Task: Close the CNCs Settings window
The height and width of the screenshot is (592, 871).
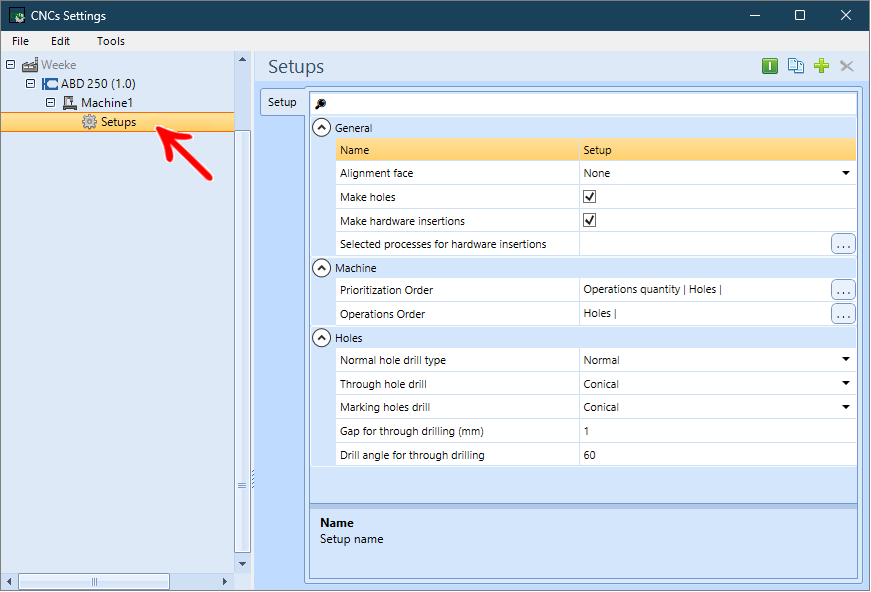Action: [845, 15]
